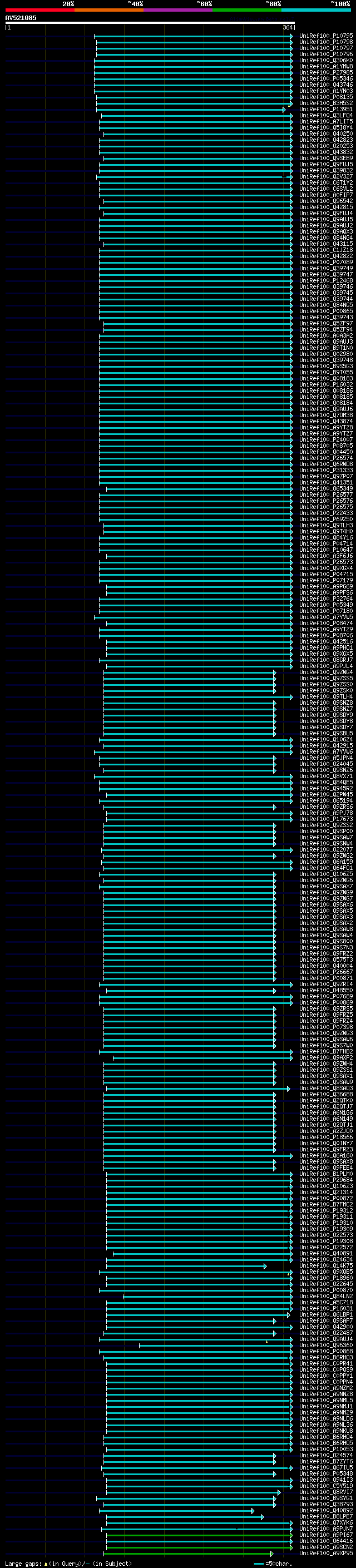This screenshot has width=356, height=1568.
Task: Select label UniRef100_P08706
Action: pos(325,635)
